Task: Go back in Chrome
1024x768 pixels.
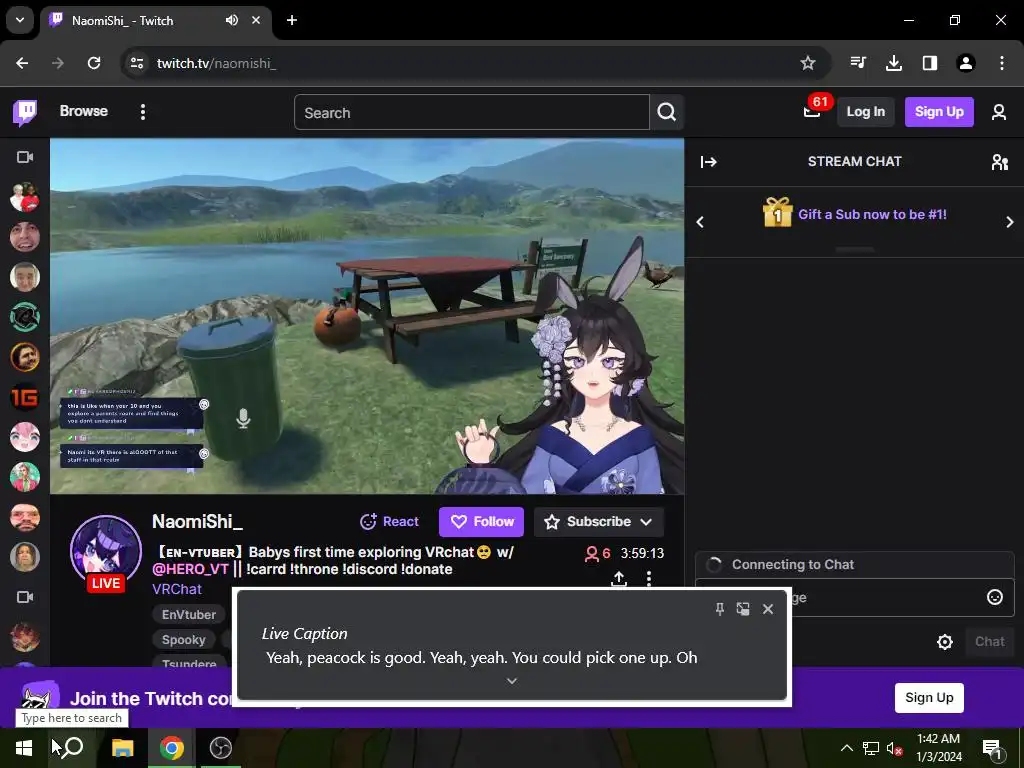Action: coord(22,63)
